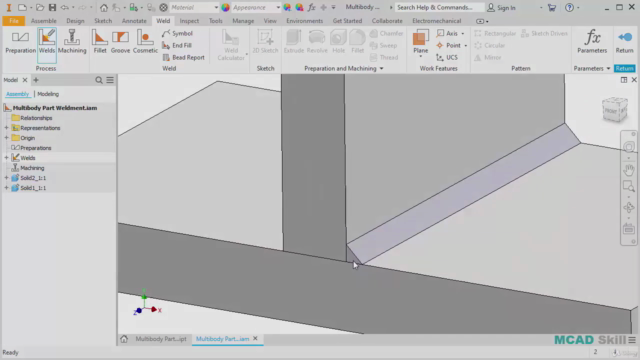Switch to the Assemble ribbon tab
Viewport: 640px width, 360px height.
click(x=44, y=21)
